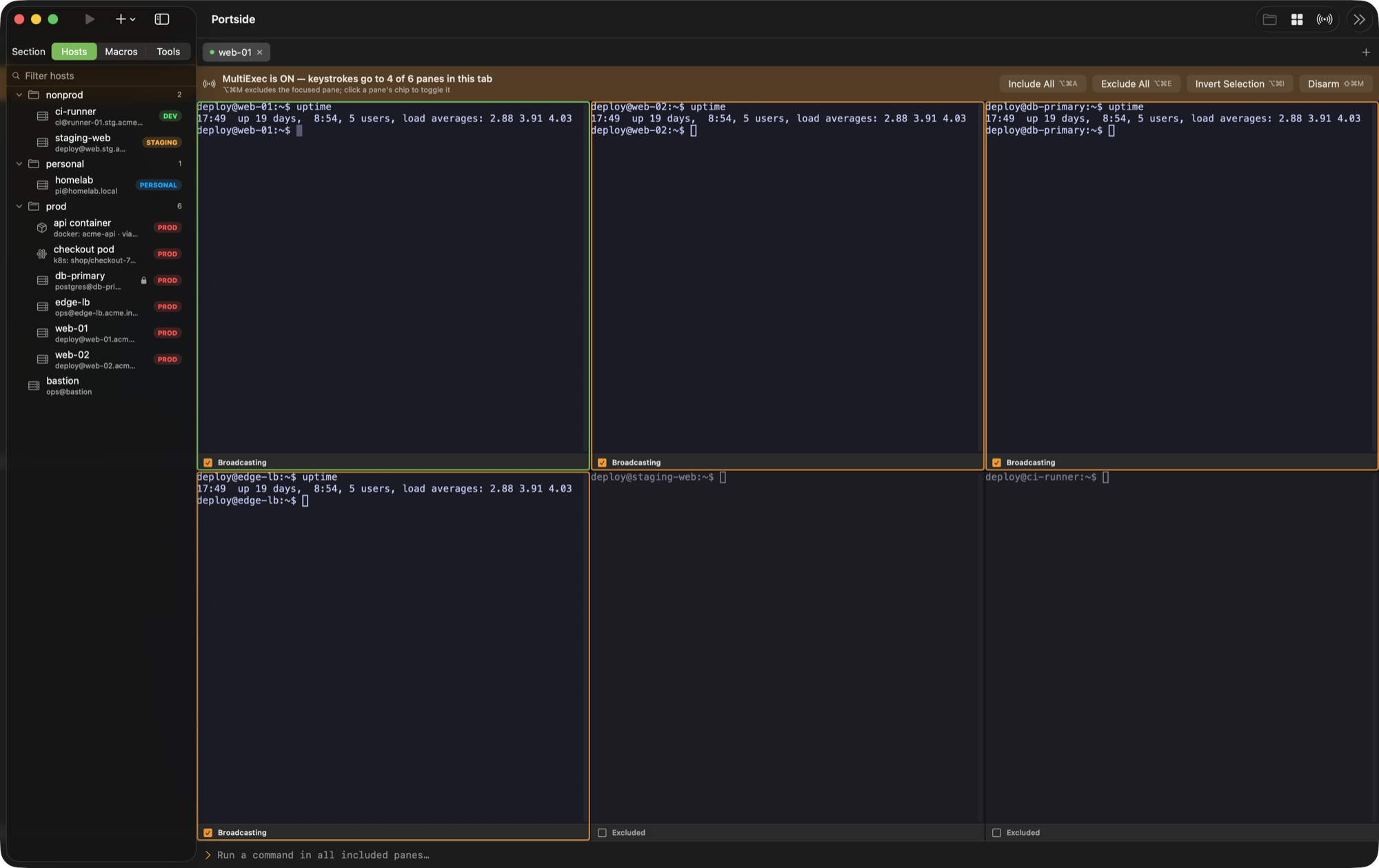Close the web-01 tab

pyautogui.click(x=260, y=52)
